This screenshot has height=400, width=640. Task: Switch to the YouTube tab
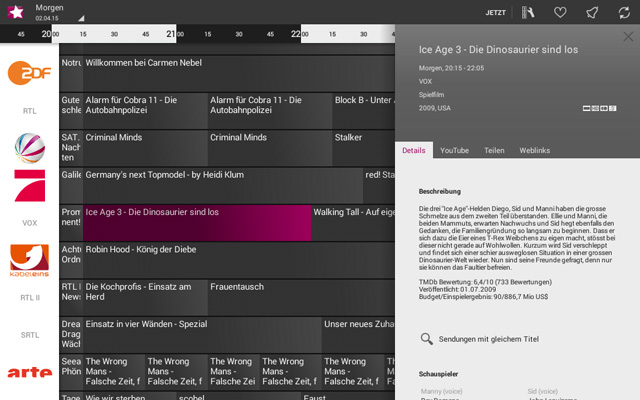[x=454, y=150]
